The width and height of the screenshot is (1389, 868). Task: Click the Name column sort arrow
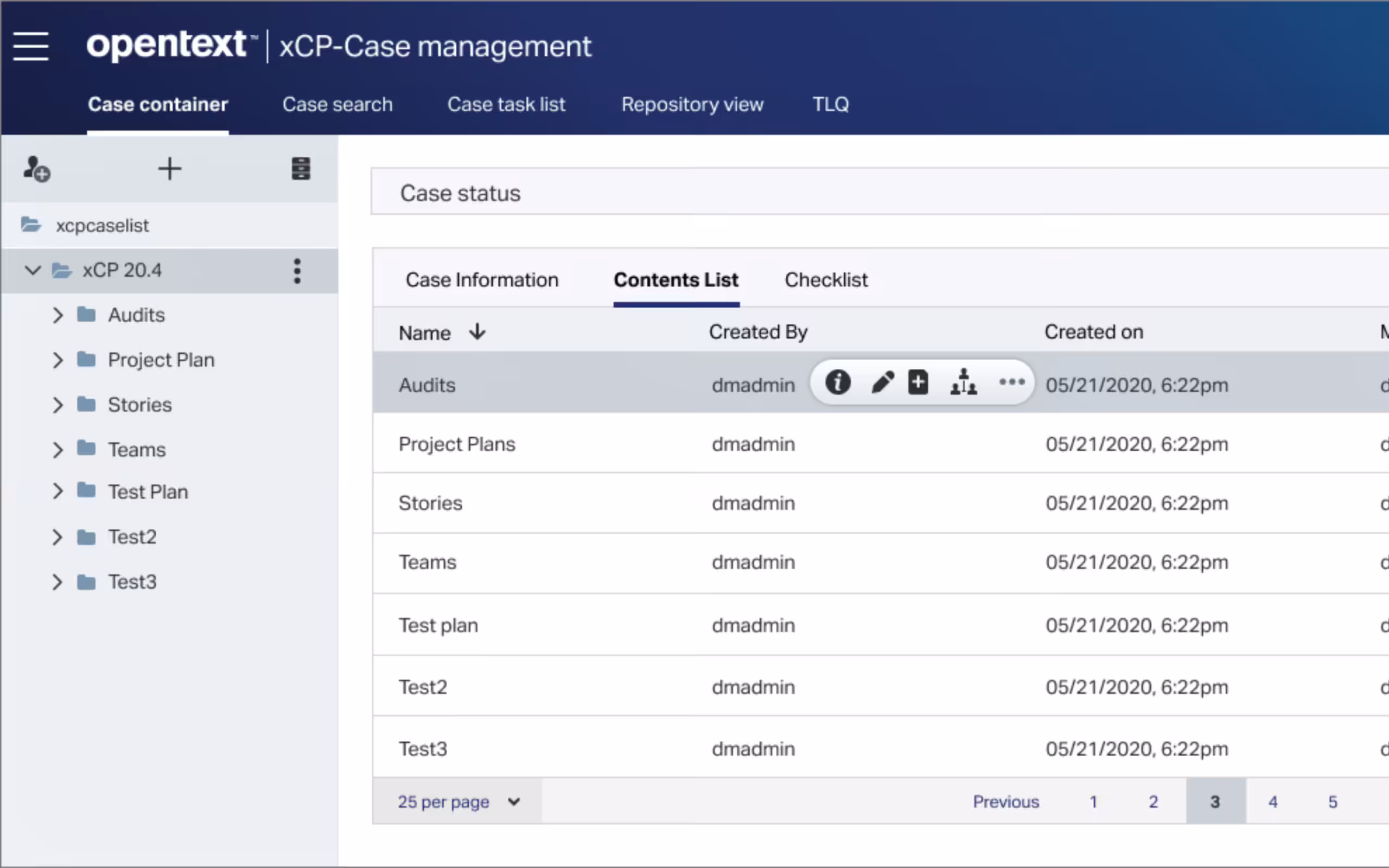(477, 332)
